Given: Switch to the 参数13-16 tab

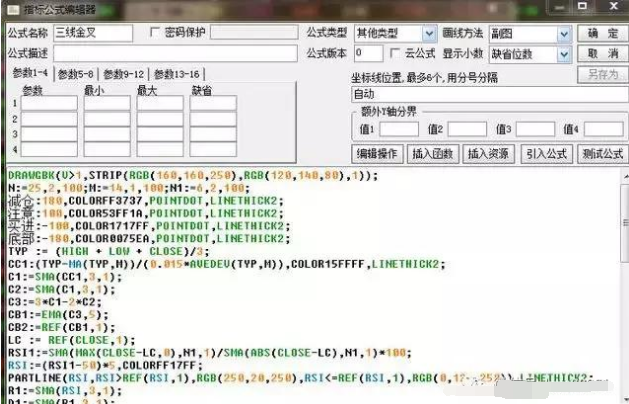Looking at the screenshot, I should (x=177, y=74).
